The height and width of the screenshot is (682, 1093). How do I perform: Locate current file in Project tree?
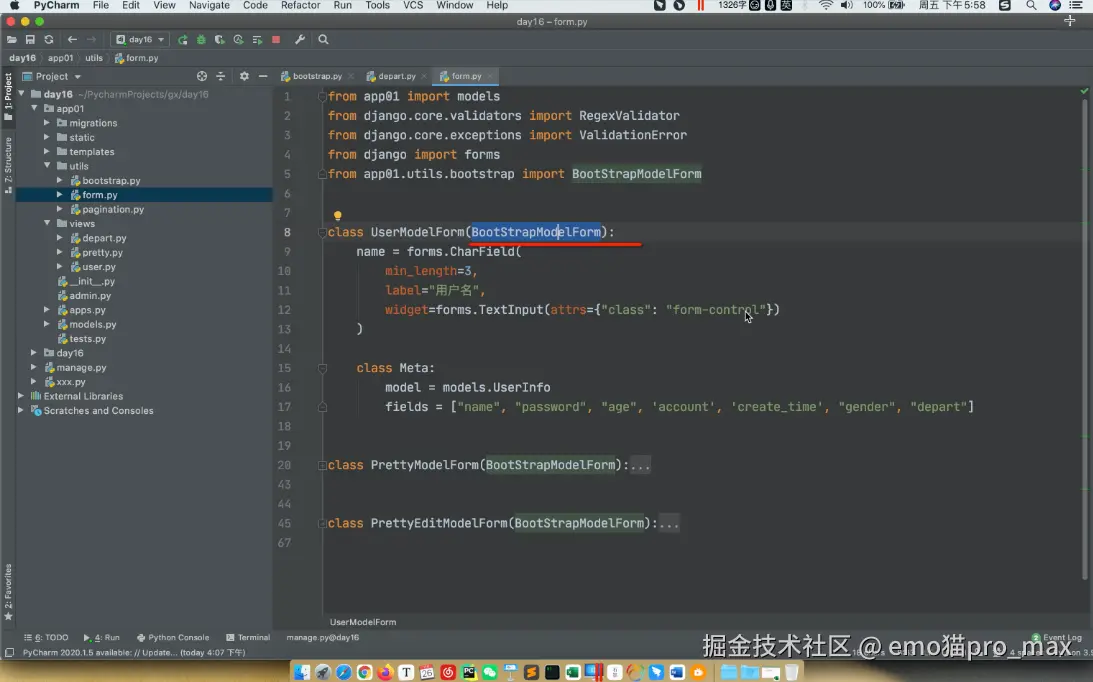click(x=201, y=76)
